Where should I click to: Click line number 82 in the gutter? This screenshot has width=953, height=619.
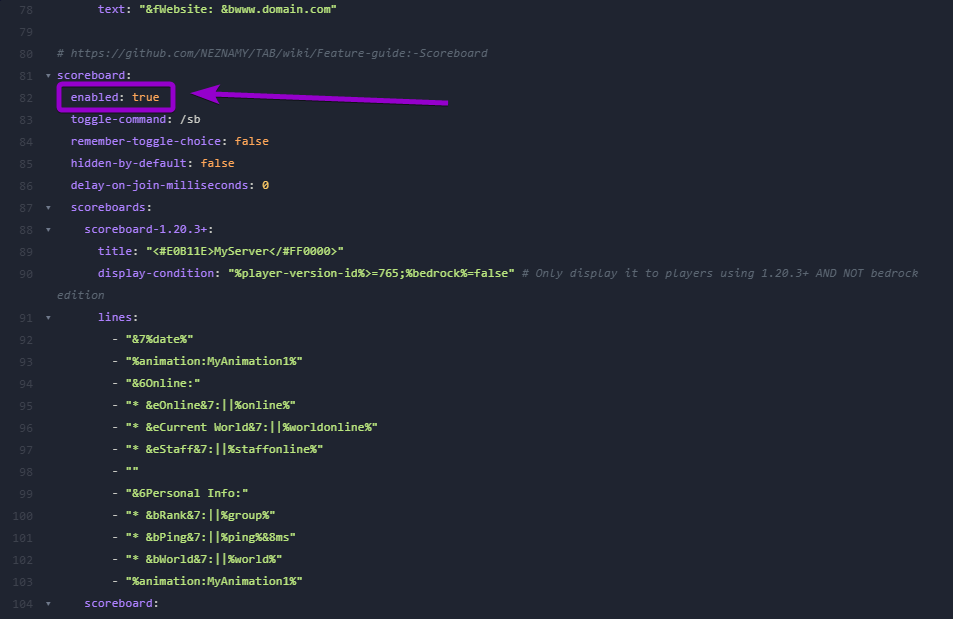pos(25,97)
